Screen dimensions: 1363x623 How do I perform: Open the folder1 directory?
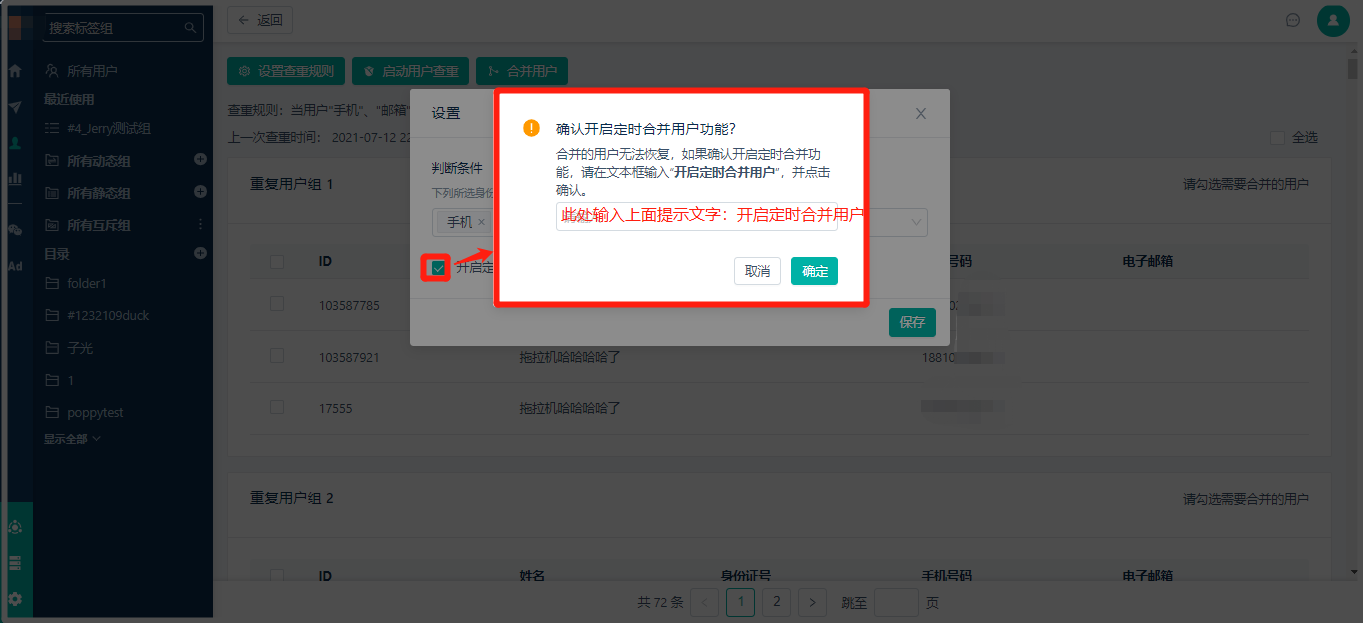[x=76, y=283]
